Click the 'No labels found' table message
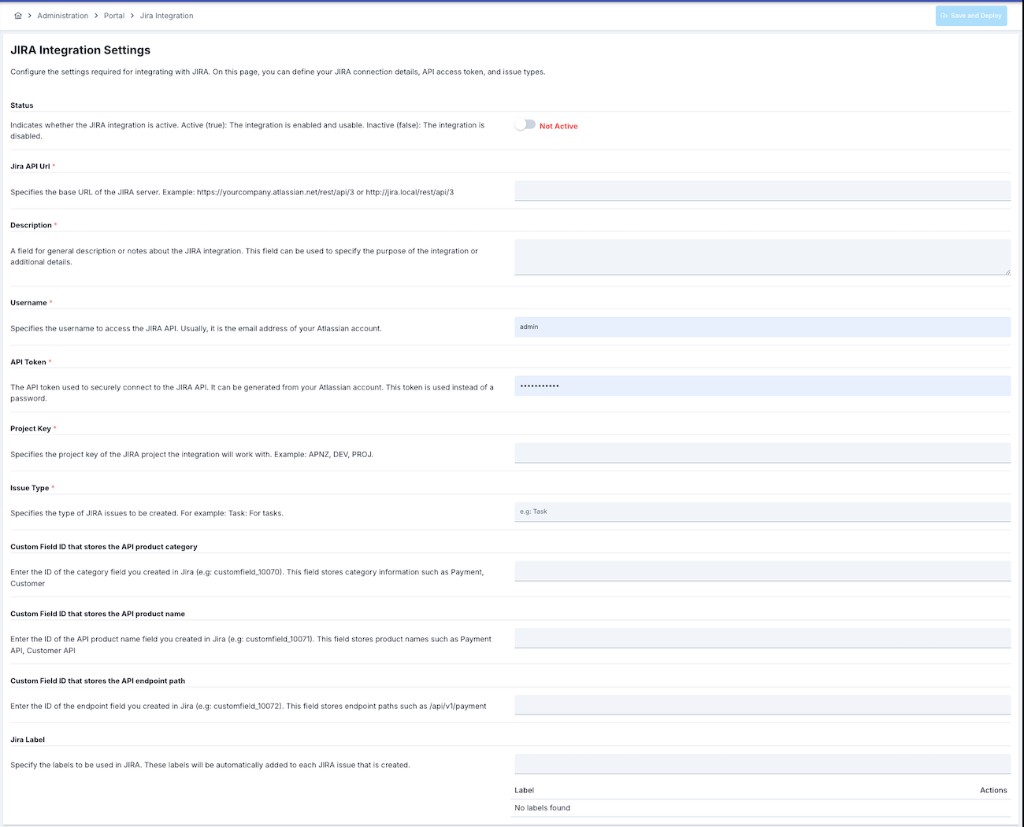Viewport: 1024px width, 827px height. 542,808
